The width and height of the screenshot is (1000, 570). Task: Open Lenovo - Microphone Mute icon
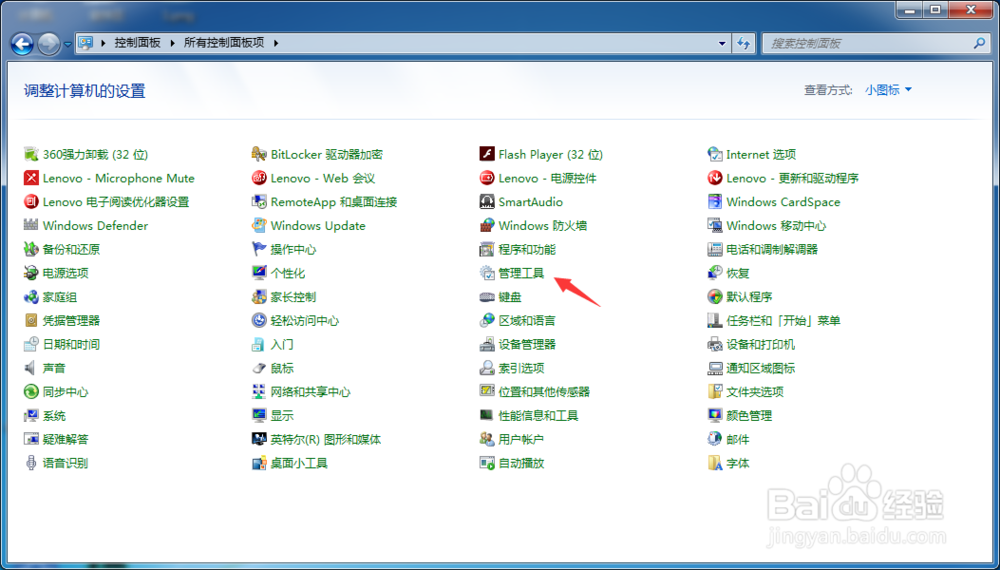(31, 178)
